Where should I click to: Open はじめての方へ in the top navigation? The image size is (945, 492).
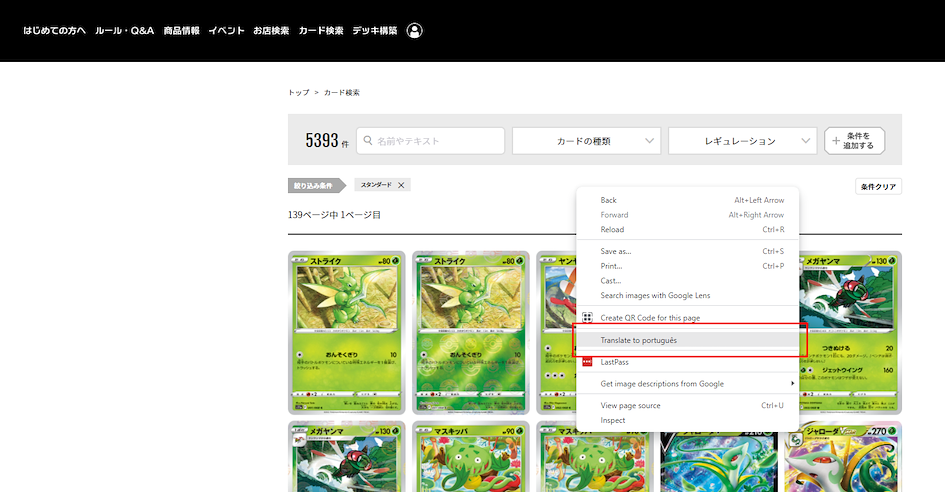point(54,31)
